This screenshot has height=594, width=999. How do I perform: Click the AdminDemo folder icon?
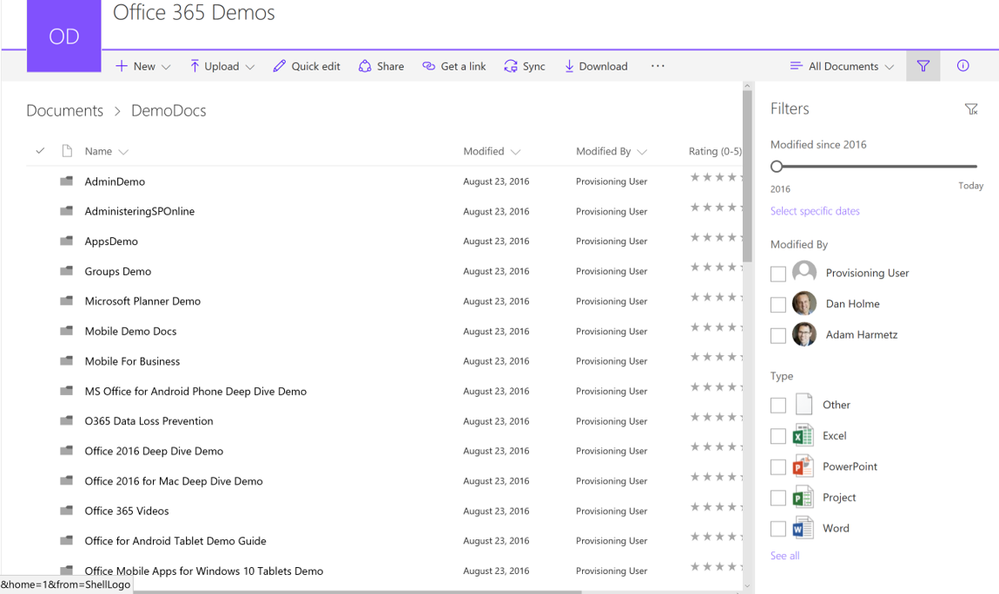pos(66,181)
